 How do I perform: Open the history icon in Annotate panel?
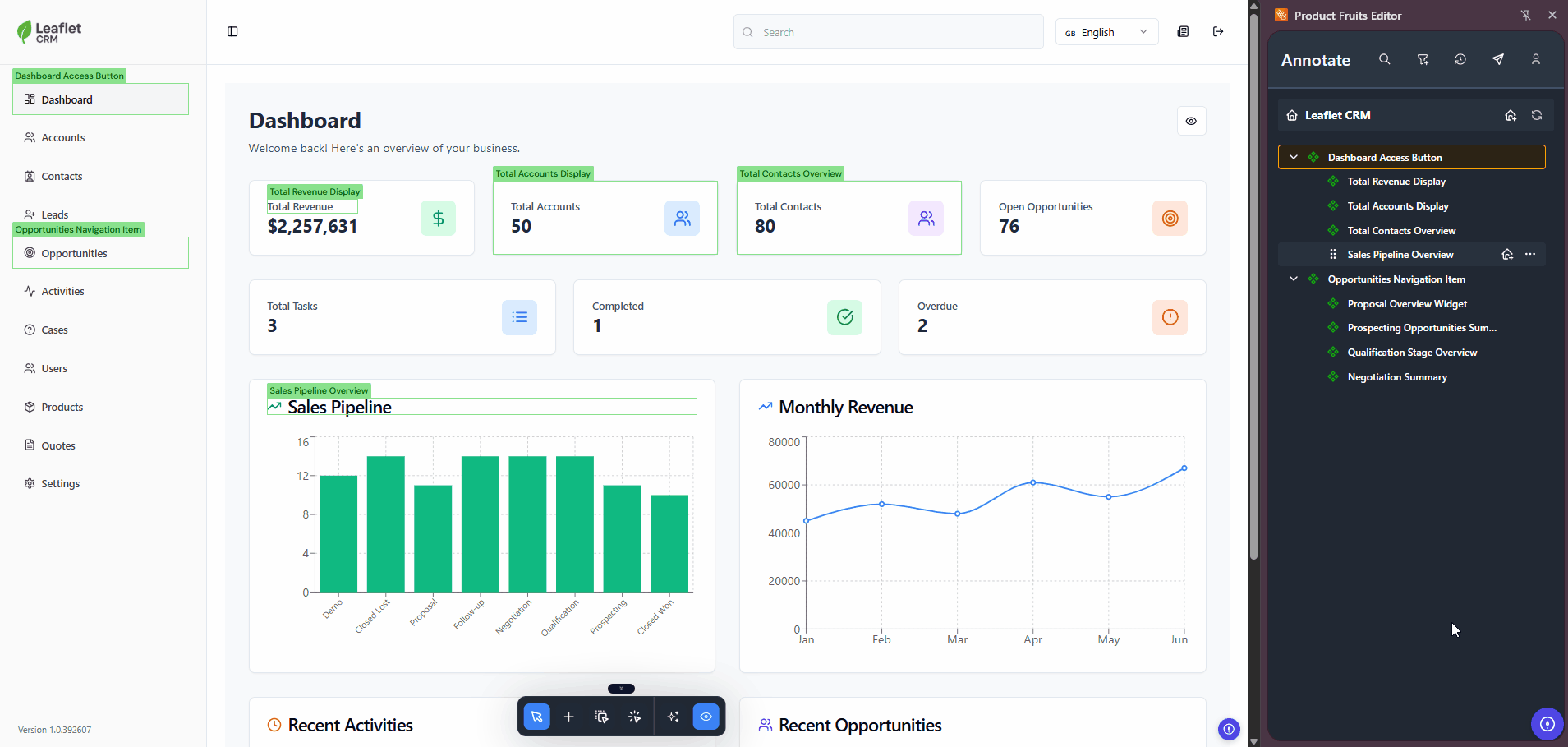tap(1460, 59)
